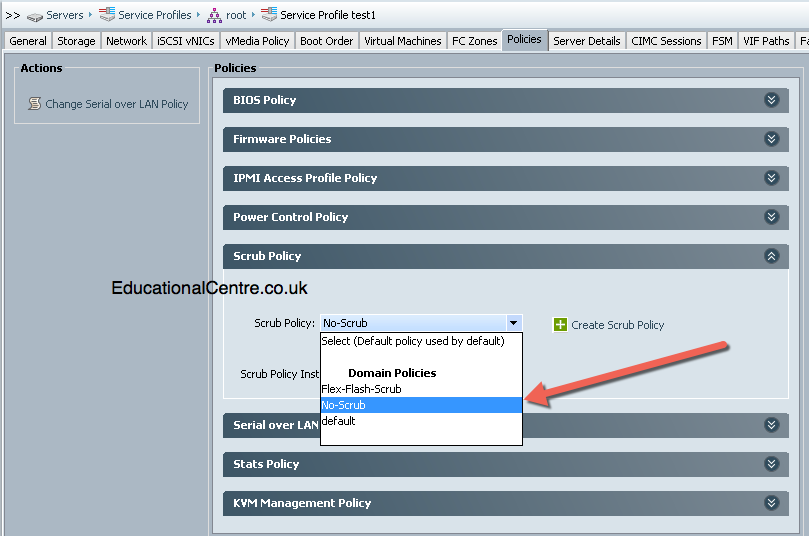Click the Serial over LAN header title
The height and width of the screenshot is (536, 809).
click(x=276, y=425)
